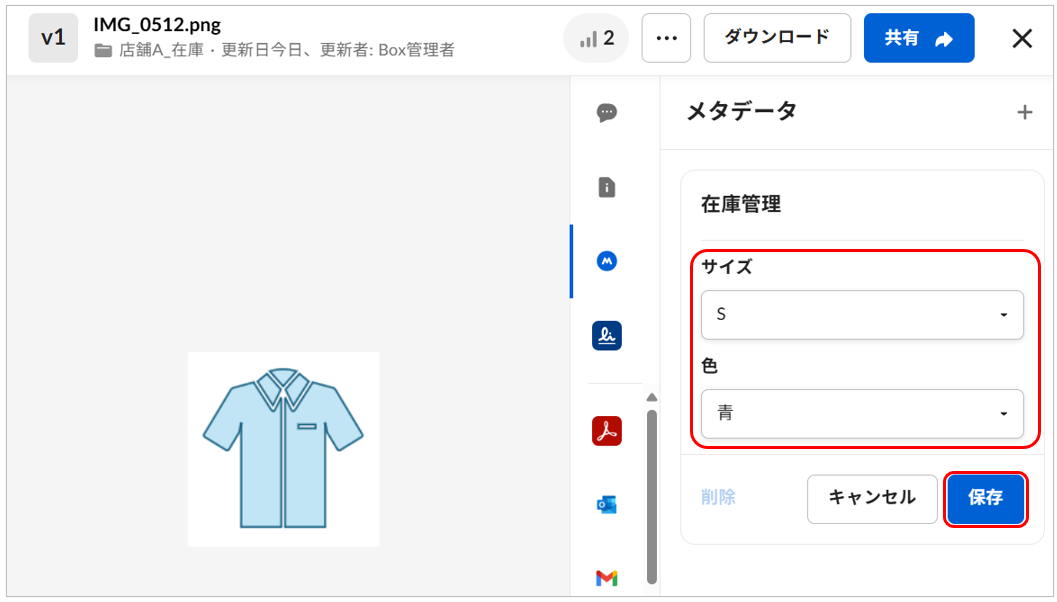Click the sidebar scrollbar up arrow
The height and width of the screenshot is (602, 1057).
(652, 397)
